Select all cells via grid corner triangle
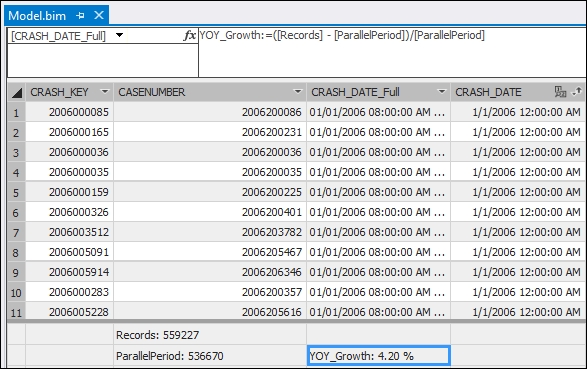Viewport: 587px width, 369px height. pos(17,92)
